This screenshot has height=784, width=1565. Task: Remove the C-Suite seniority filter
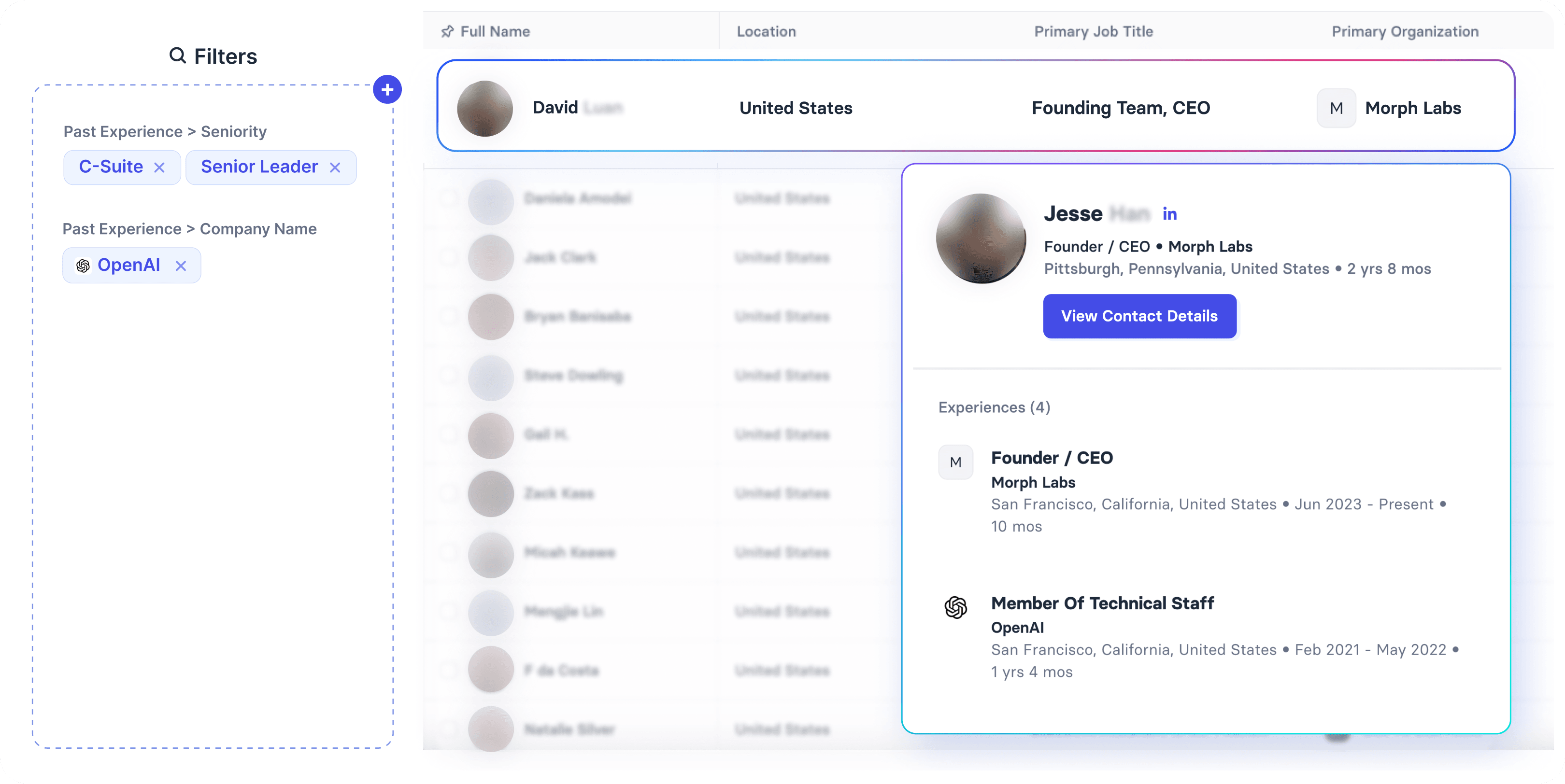point(159,168)
